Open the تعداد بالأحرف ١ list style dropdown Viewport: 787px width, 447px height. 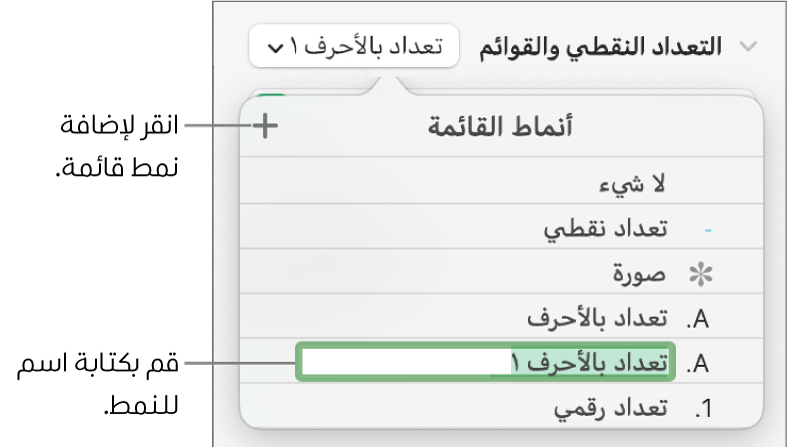357,48
